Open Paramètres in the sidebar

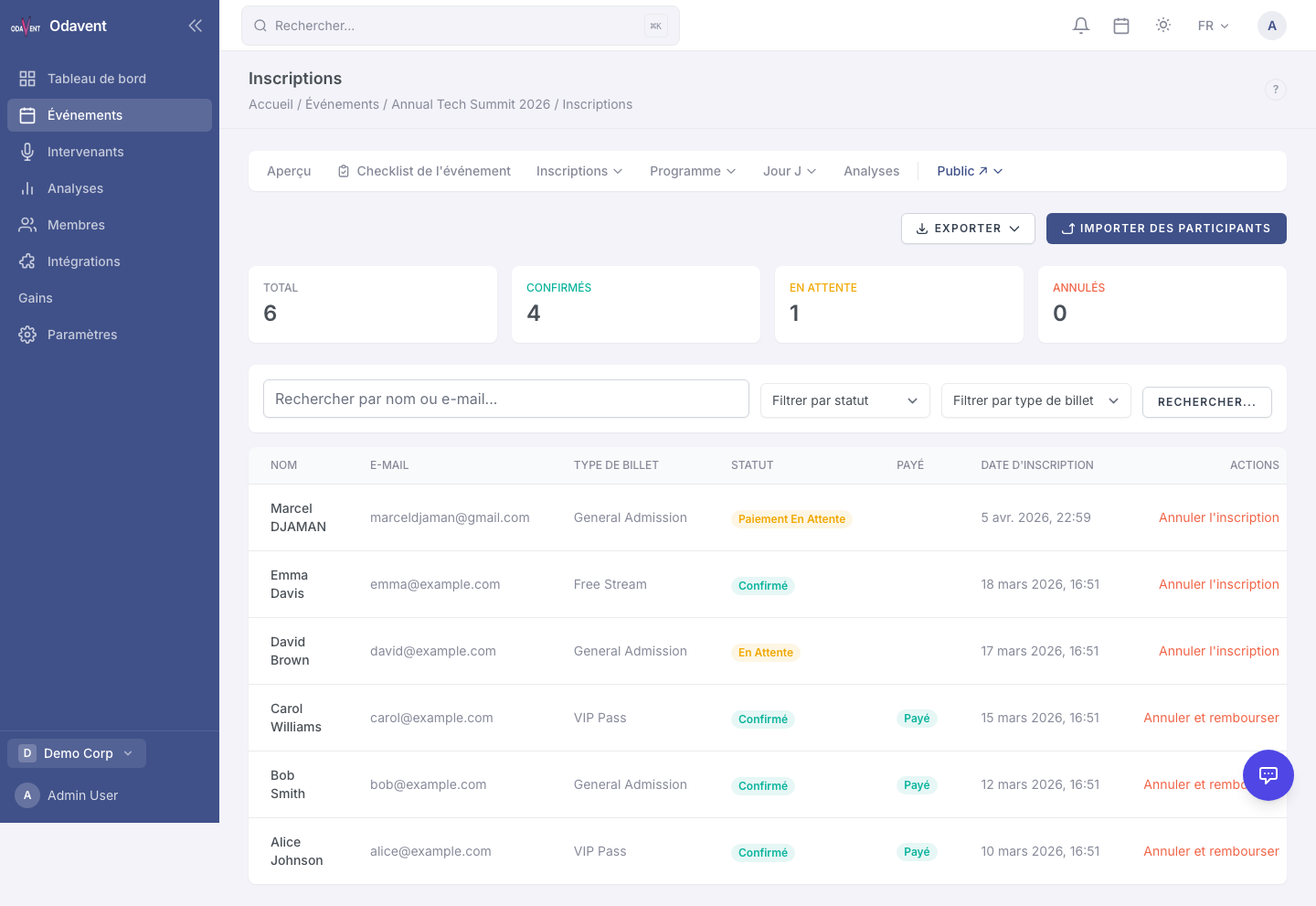110,335
